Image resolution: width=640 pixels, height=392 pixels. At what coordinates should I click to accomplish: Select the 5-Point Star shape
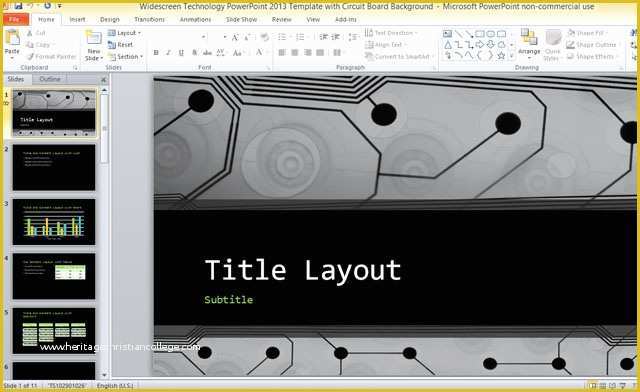coord(501,56)
